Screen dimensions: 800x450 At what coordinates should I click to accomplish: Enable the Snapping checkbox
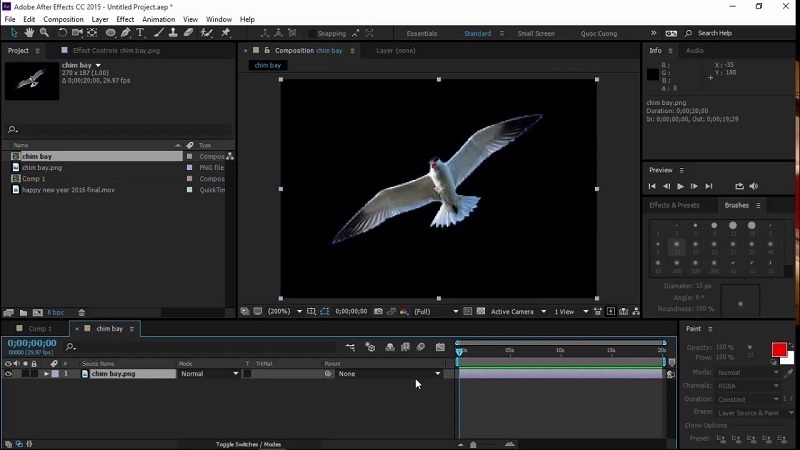pos(311,33)
